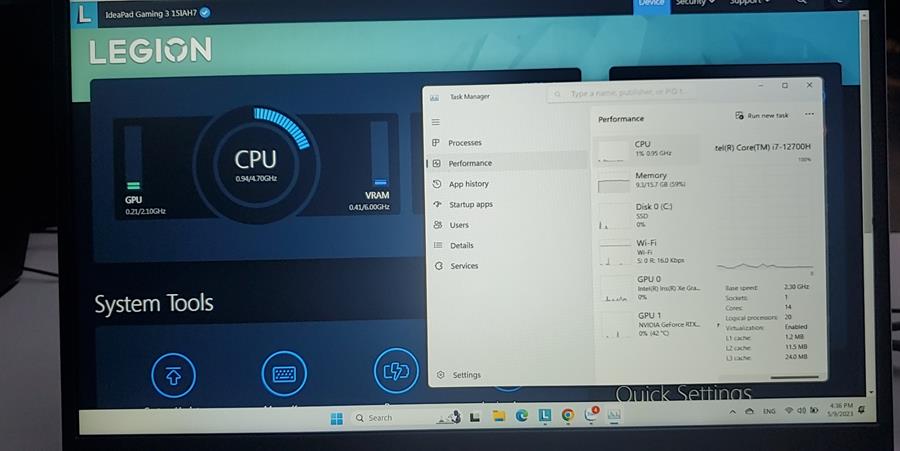Click 0.41/6.00GHz VRAM value text
The image size is (900, 451).
point(369,207)
